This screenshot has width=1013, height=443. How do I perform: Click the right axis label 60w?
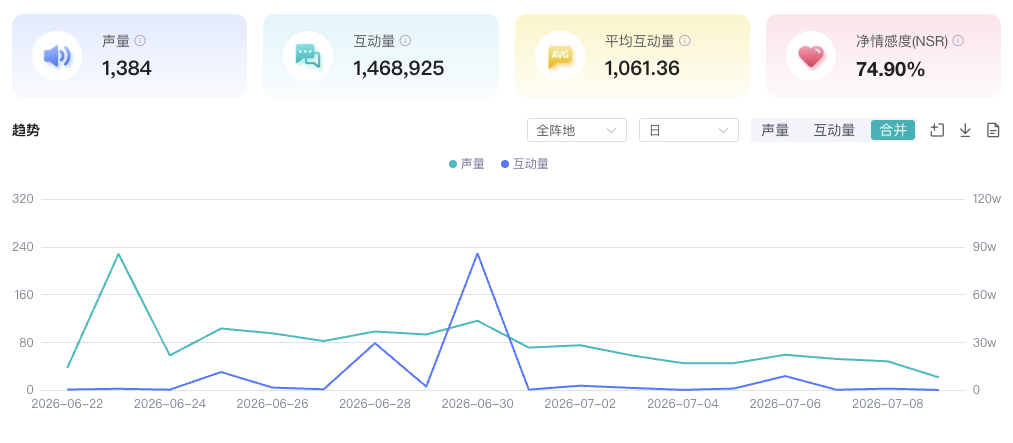pos(984,294)
